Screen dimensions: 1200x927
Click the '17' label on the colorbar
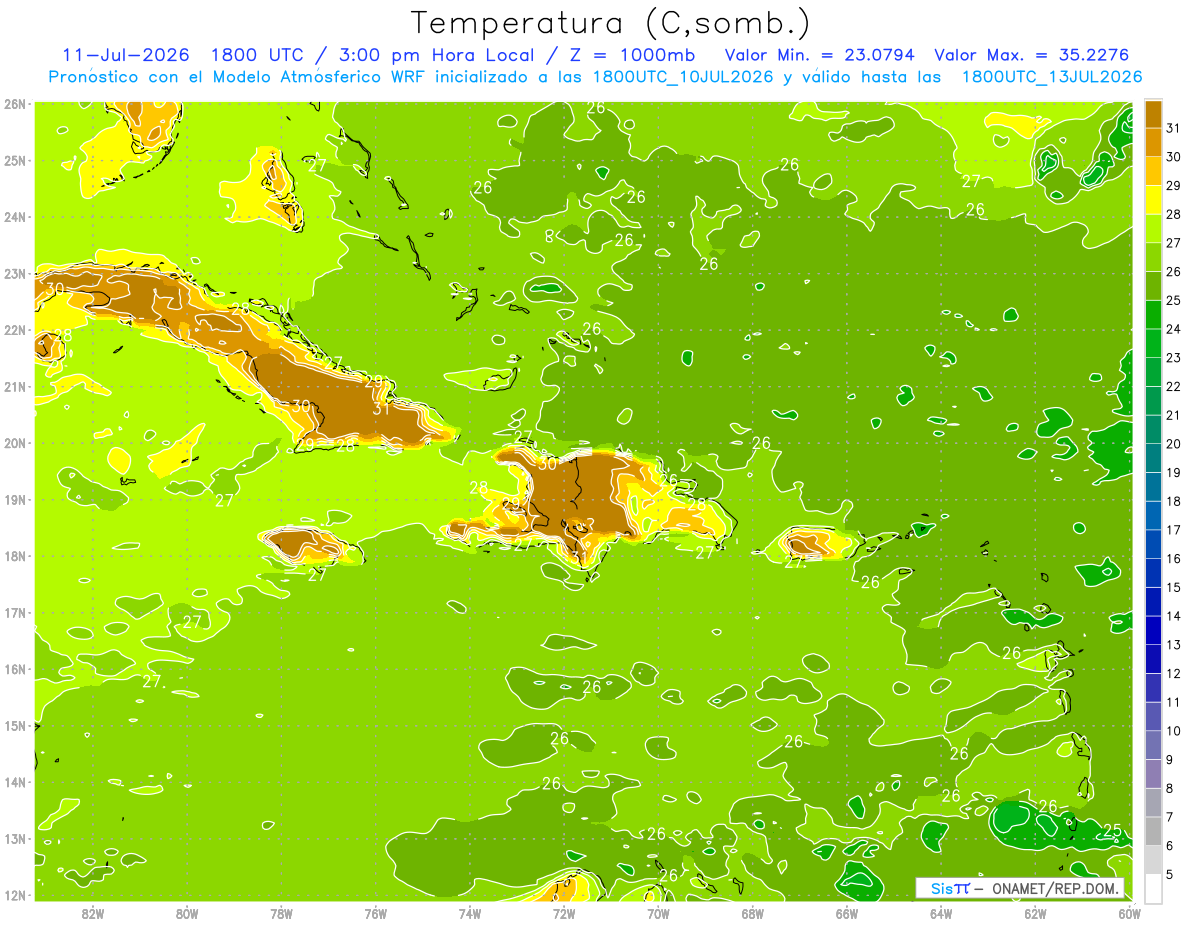click(x=1174, y=530)
